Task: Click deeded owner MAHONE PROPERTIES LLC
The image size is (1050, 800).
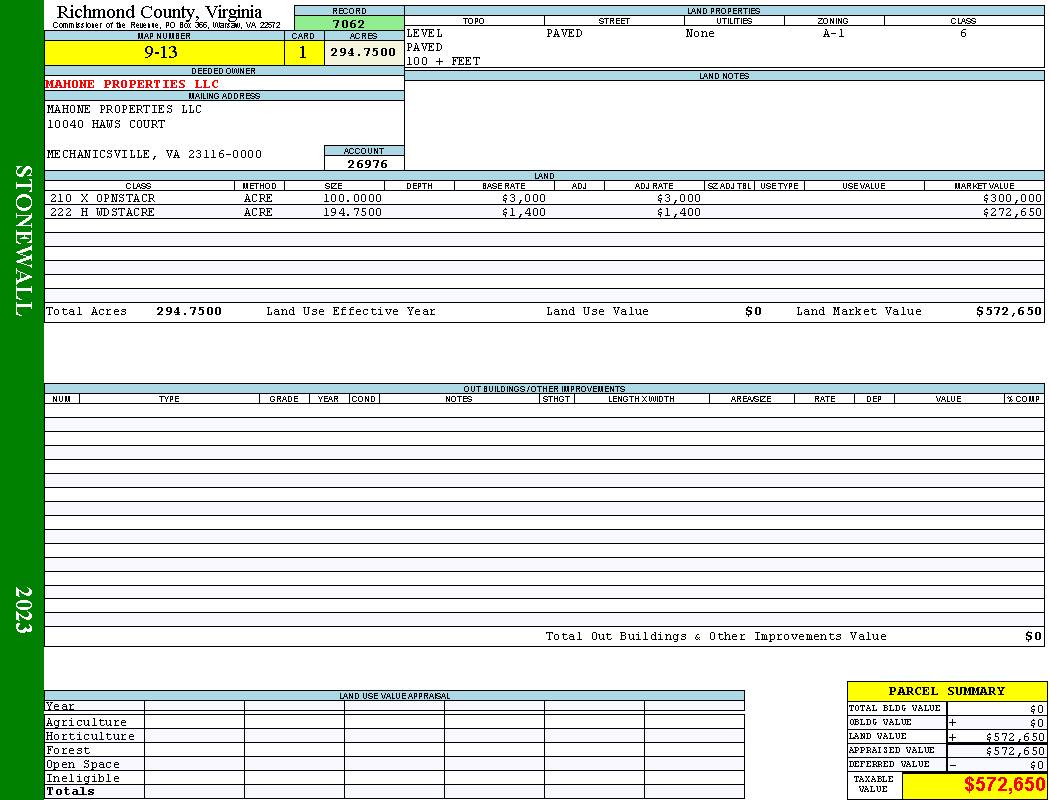Action: click(x=132, y=84)
